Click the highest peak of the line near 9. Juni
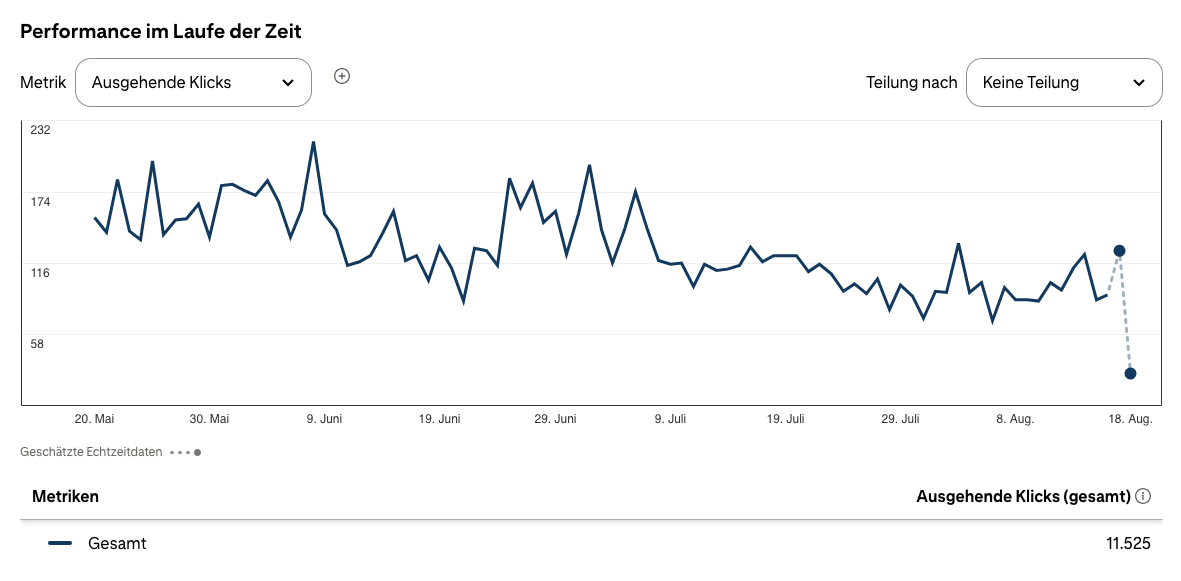 [313, 142]
